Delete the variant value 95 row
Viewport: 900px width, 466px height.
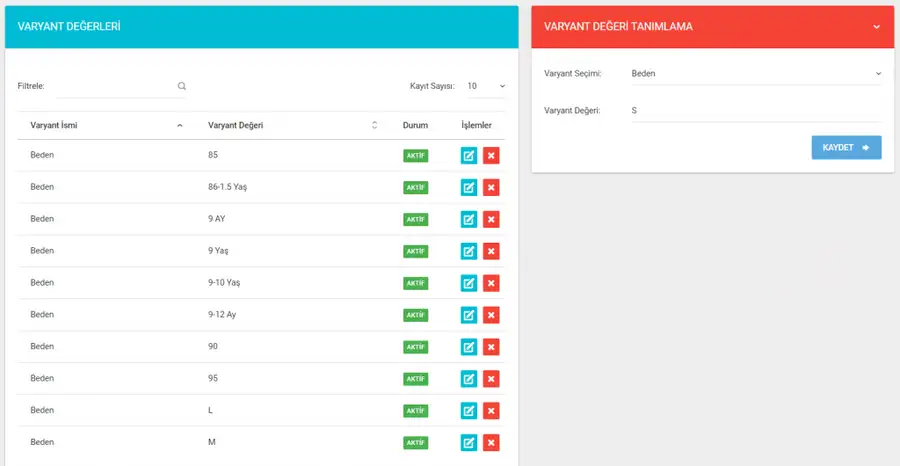pyautogui.click(x=491, y=379)
